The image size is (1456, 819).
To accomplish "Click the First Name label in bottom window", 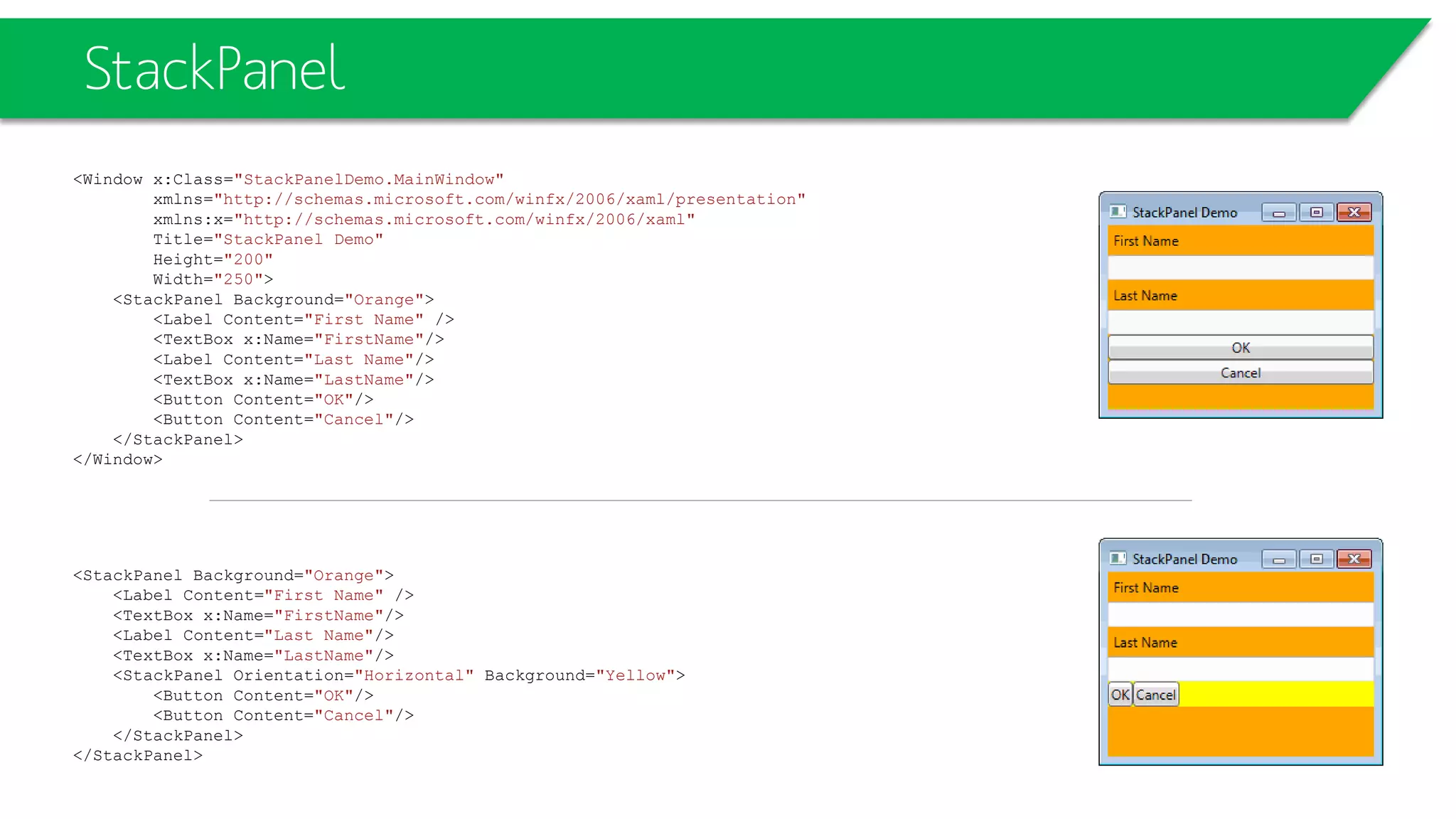I will 1146,588.
